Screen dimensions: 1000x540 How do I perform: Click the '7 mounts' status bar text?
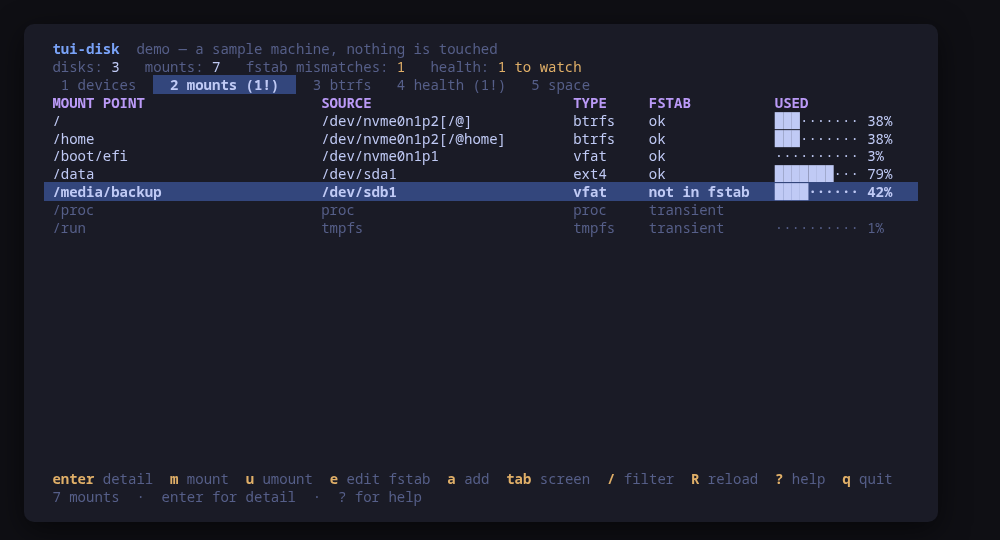85,497
